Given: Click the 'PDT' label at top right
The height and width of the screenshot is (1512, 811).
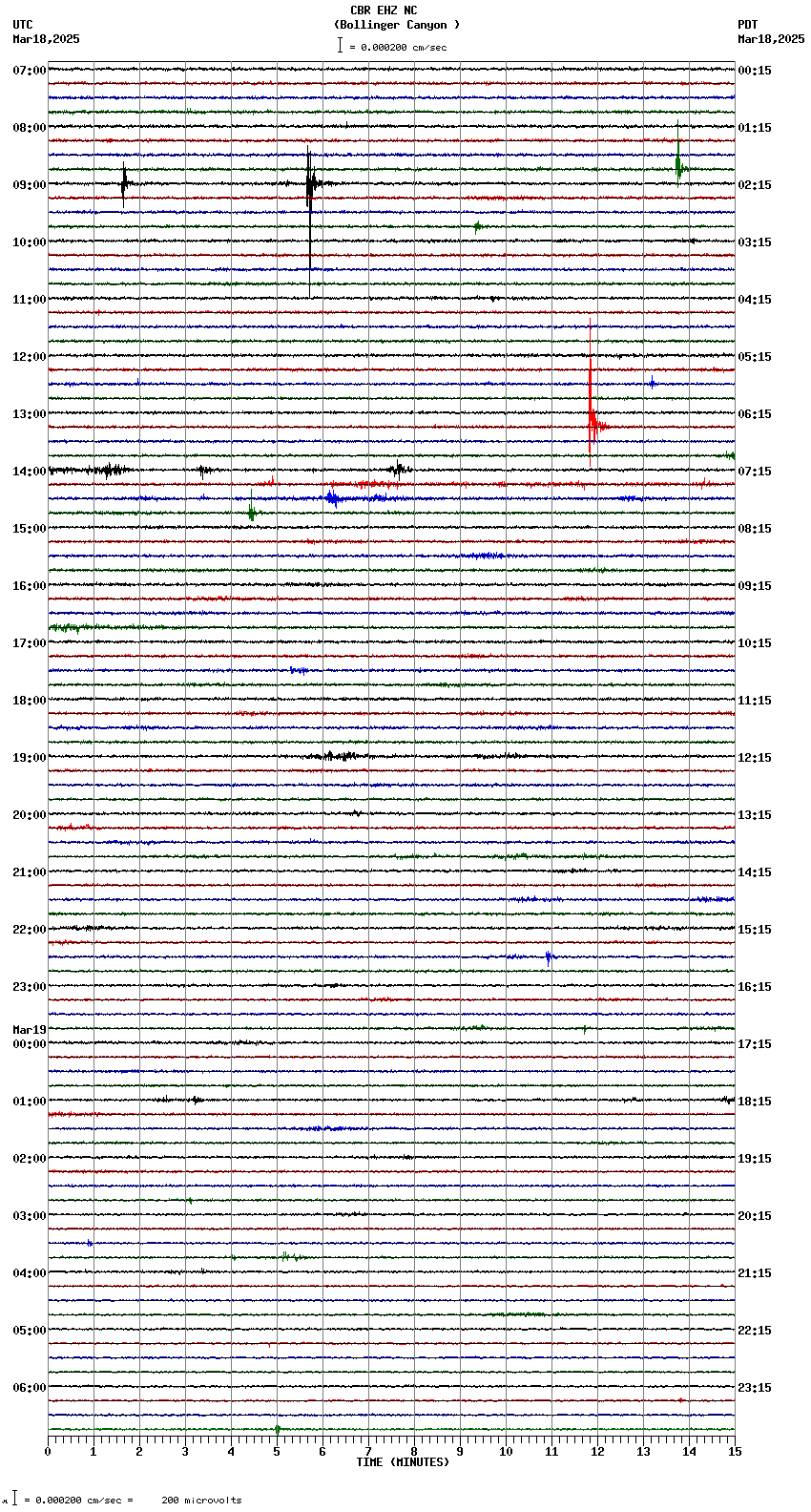Looking at the screenshot, I should point(748,25).
